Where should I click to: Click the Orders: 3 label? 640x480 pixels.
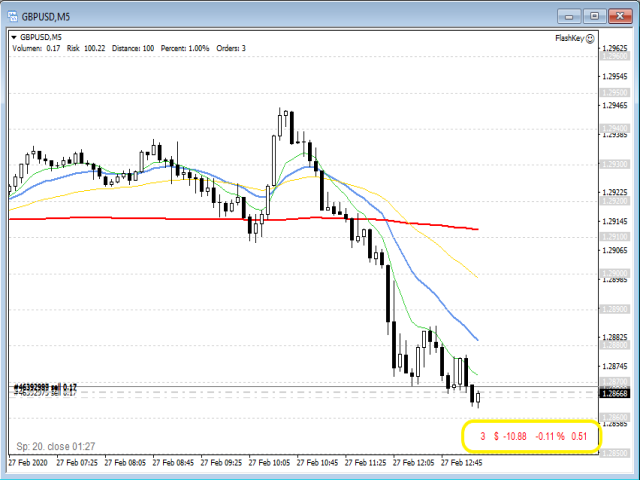coord(231,48)
